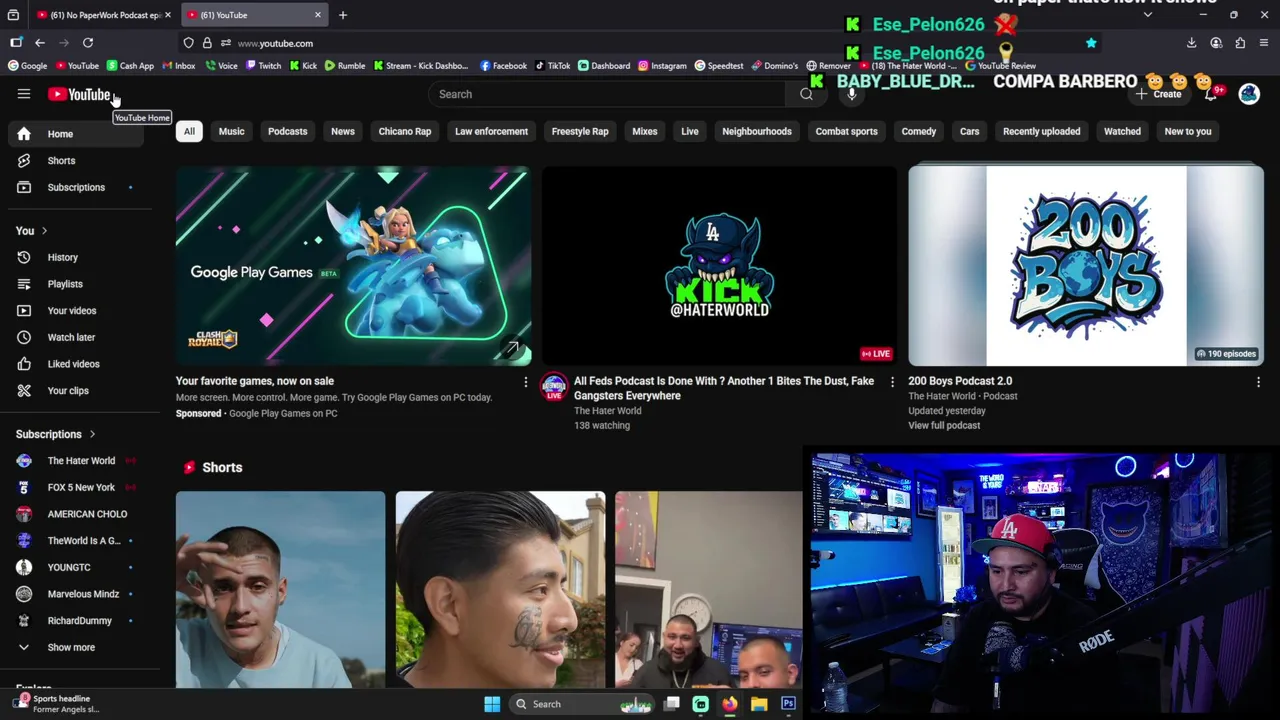Image resolution: width=1280 pixels, height=720 pixels.
Task: Open Your clips scissors icon
Action: pyautogui.click(x=24, y=391)
